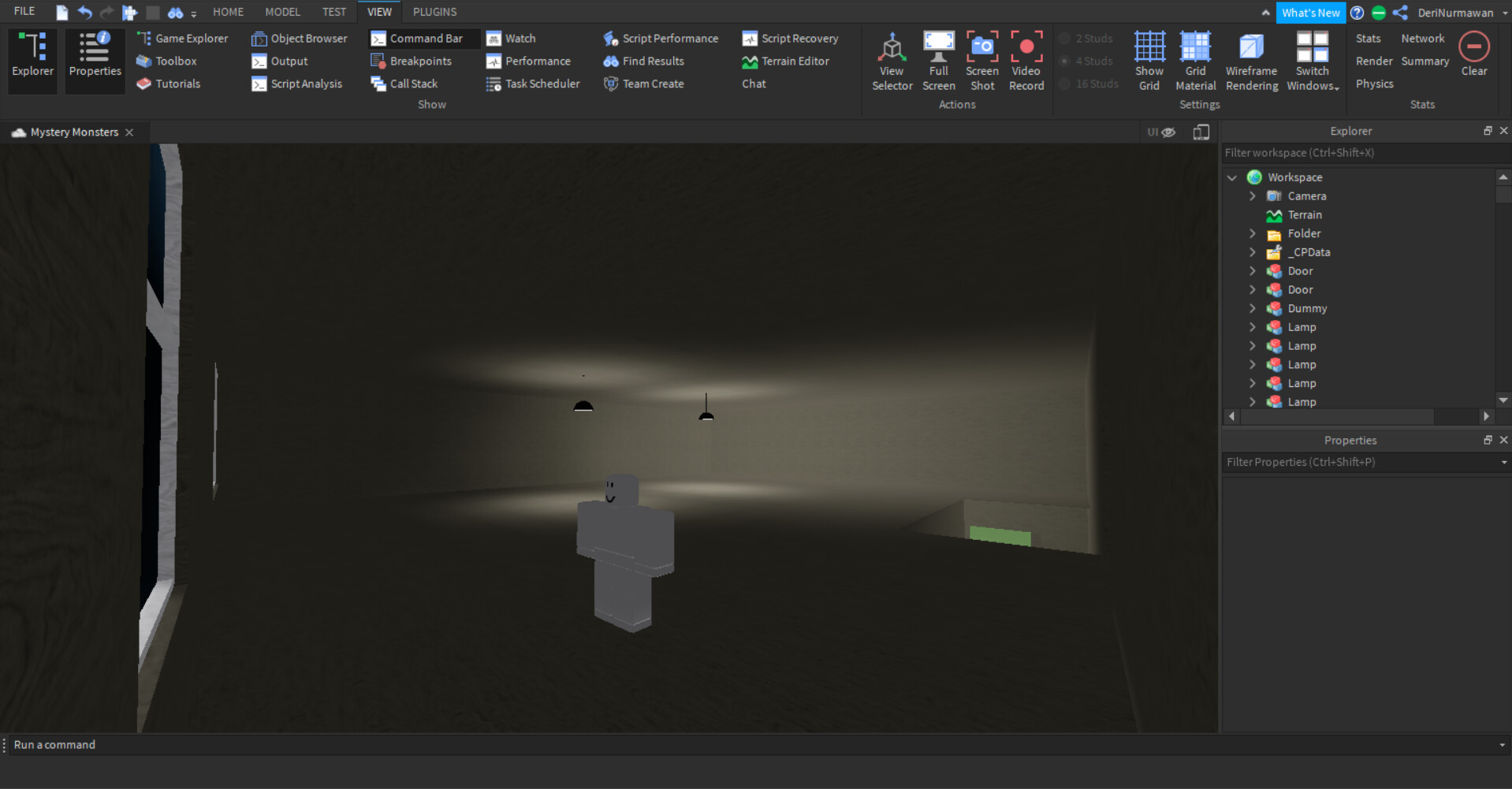Viewport: 1512px width, 789px height.
Task: Switch to the MODEL ribbon tab
Action: pos(282,12)
